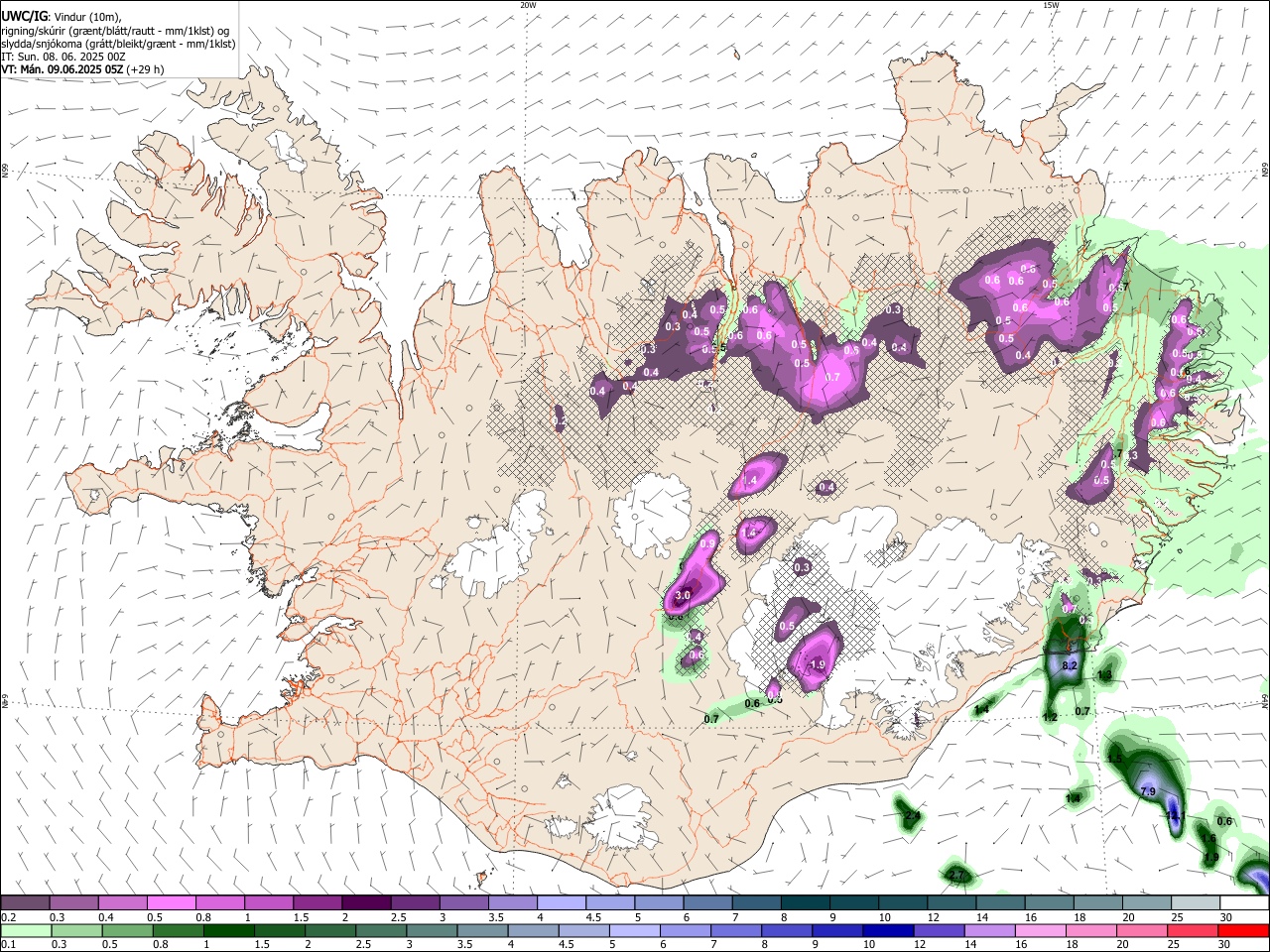The width and height of the screenshot is (1270, 952).
Task: Select the white swatch after 30 in the top legend row
Action: point(1244,903)
